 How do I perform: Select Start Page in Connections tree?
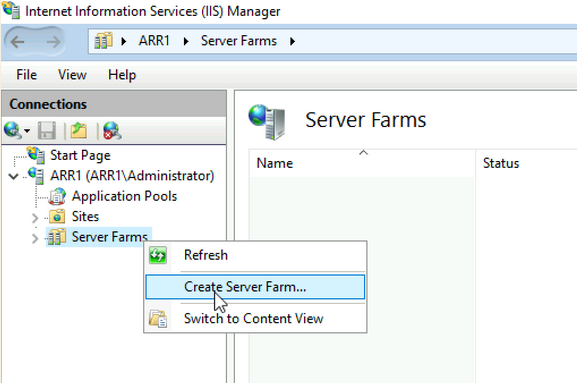point(80,156)
